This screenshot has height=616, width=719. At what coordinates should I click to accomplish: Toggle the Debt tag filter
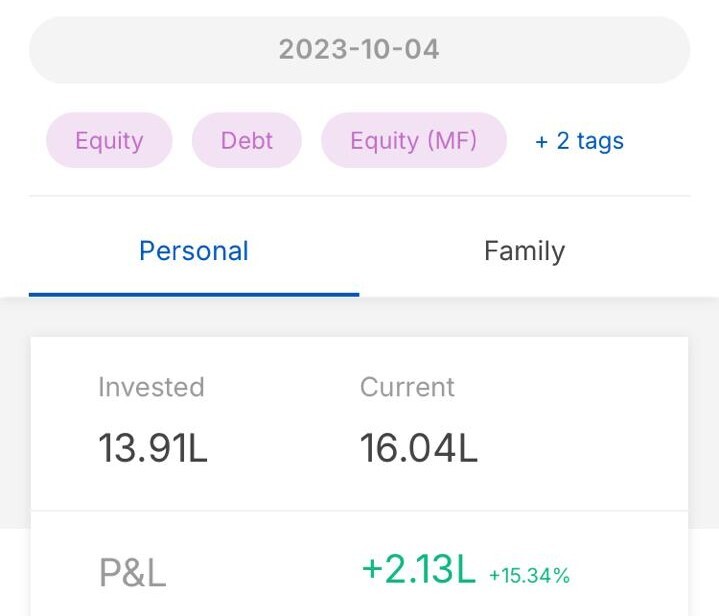(247, 140)
